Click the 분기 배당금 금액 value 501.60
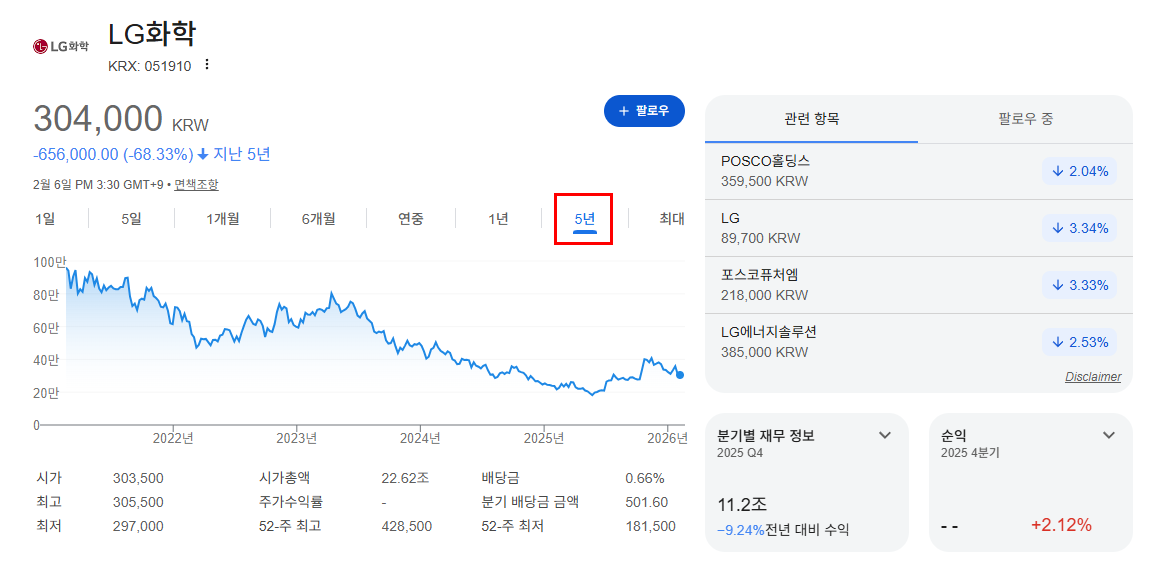Viewport: 1150px width, 569px height. 647,502
